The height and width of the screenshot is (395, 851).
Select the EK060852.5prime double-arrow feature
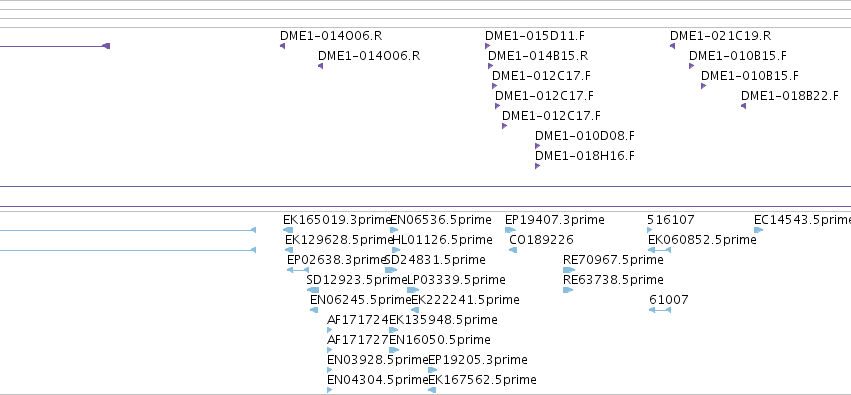coord(659,250)
